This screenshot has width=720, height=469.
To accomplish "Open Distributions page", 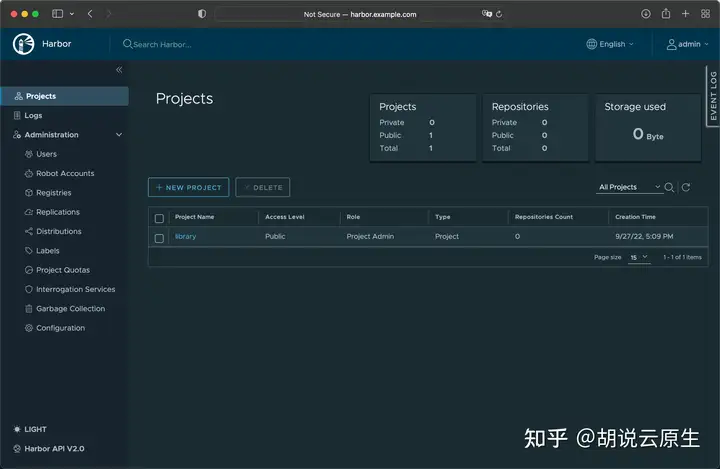I will click(58, 231).
